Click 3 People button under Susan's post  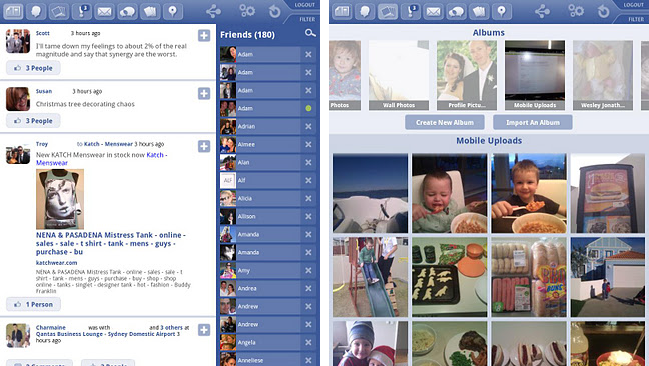click(x=33, y=121)
